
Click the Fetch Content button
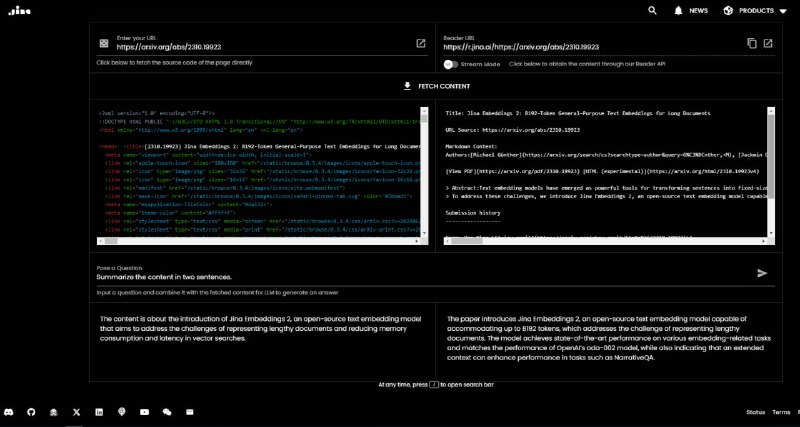(x=436, y=86)
